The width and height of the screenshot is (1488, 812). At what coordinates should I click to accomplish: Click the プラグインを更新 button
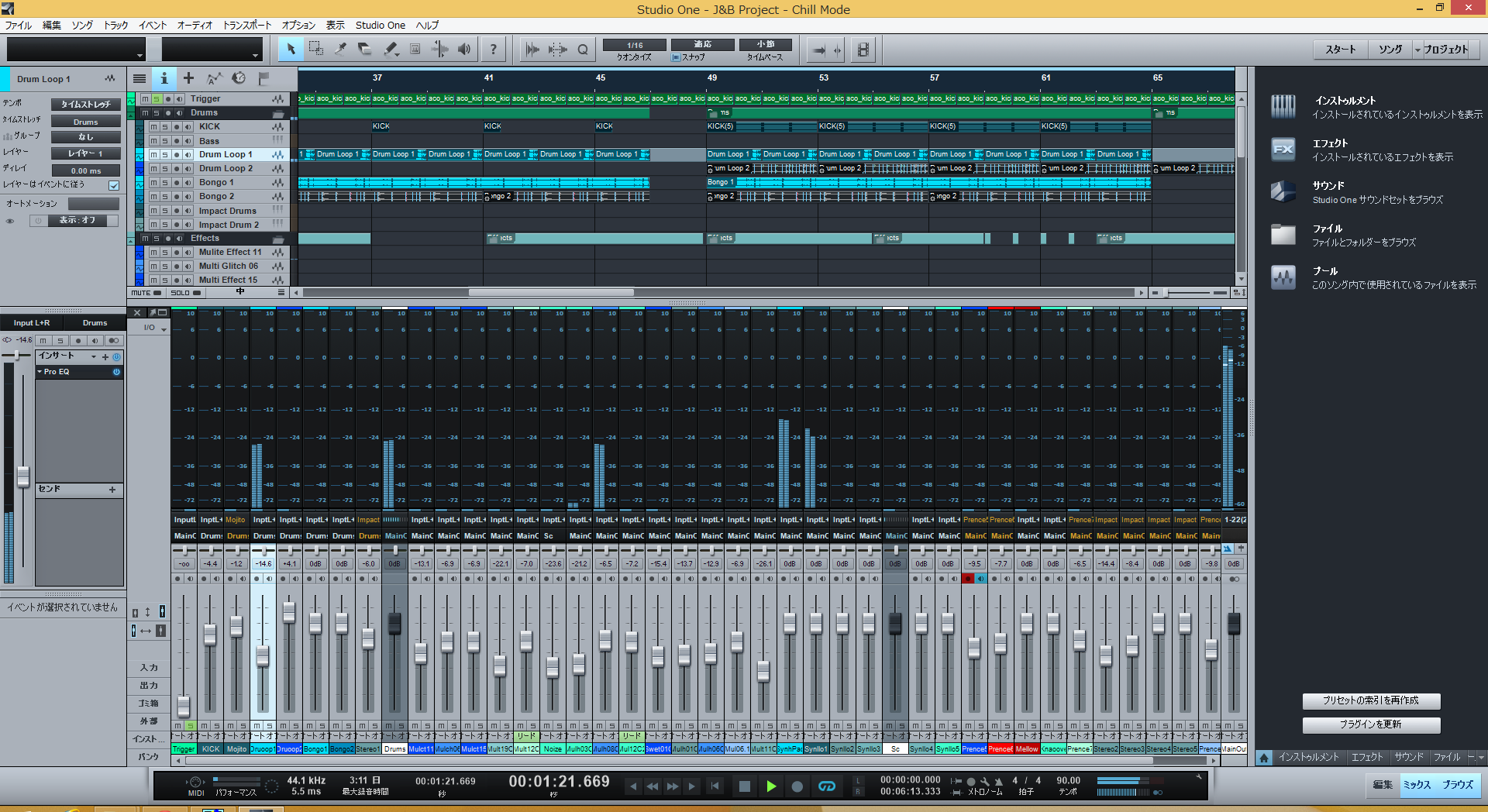coord(1370,724)
